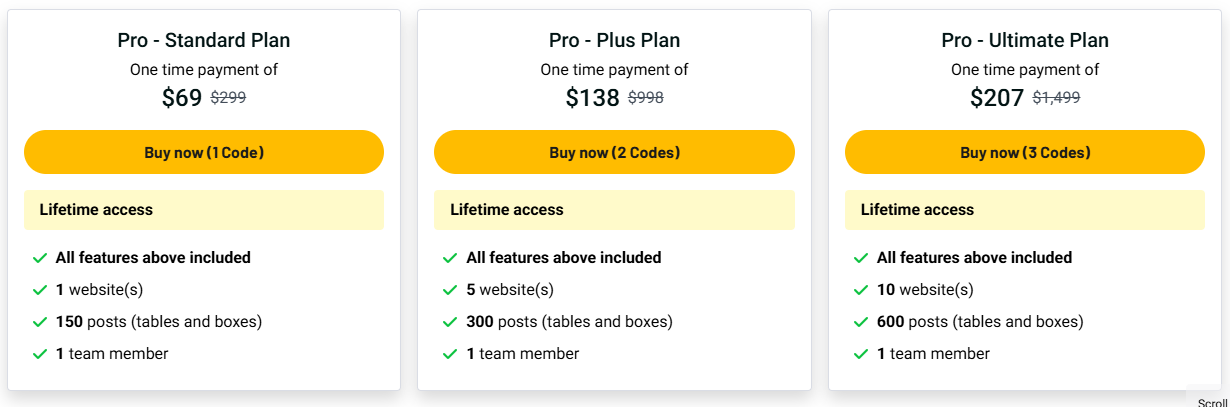Click the checkmark next to 5 website(s)
The height and width of the screenshot is (407, 1230).
pyautogui.click(x=450, y=290)
